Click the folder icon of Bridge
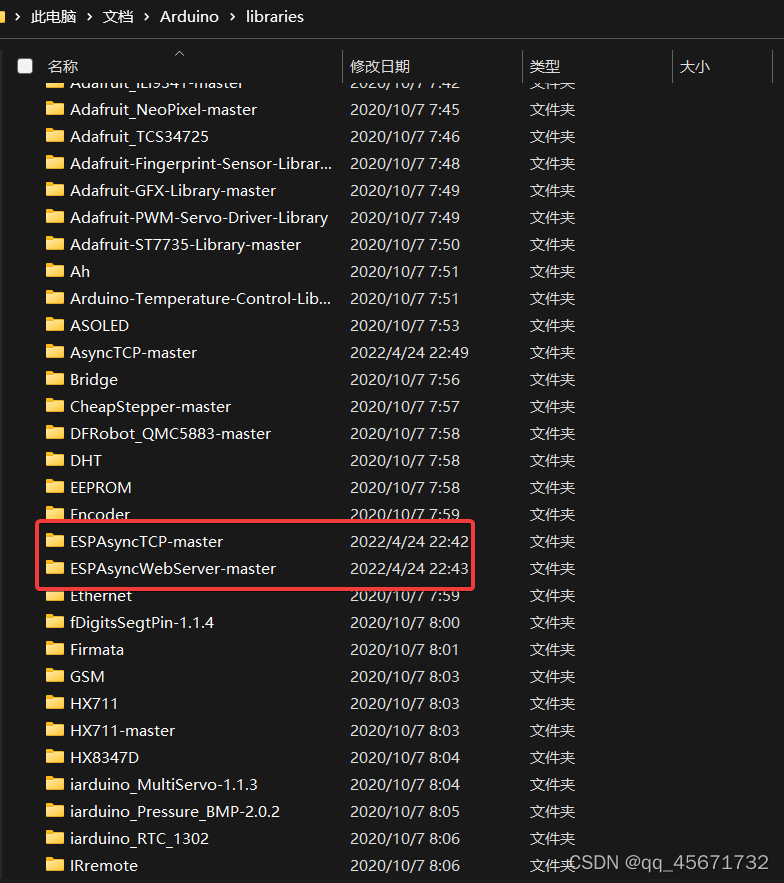 coord(55,379)
